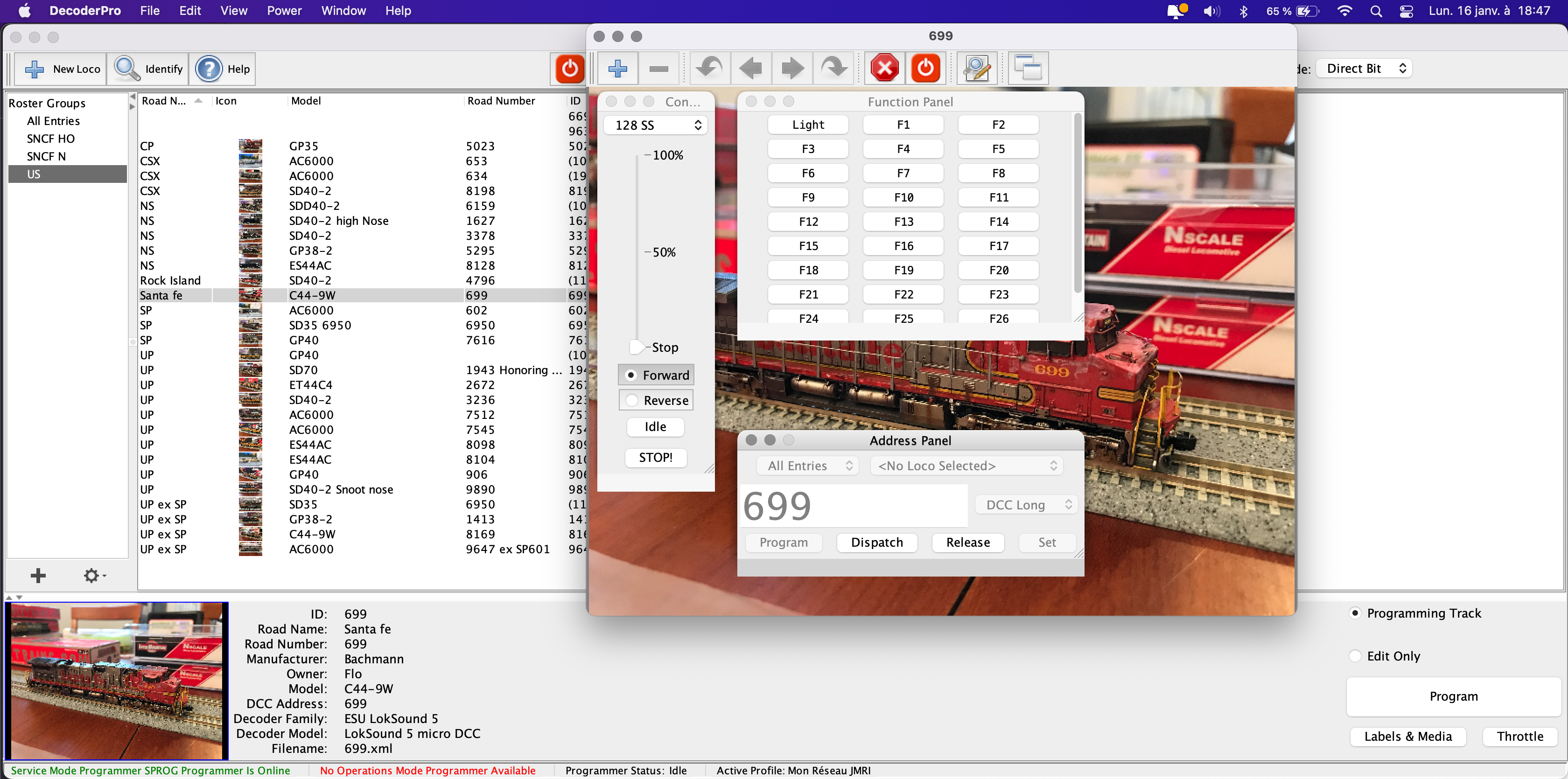Toggle function F8
1568x779 pixels.
coord(998,174)
